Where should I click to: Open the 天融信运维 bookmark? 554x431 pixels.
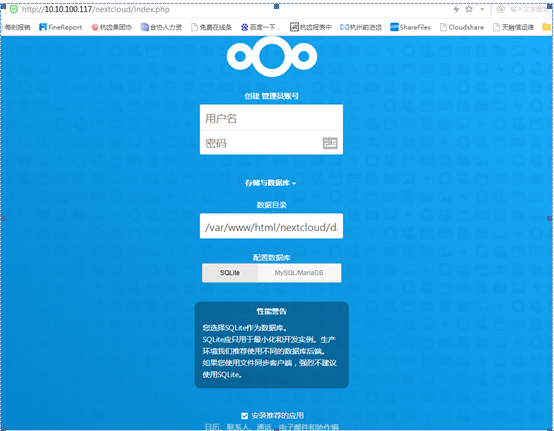(x=513, y=27)
